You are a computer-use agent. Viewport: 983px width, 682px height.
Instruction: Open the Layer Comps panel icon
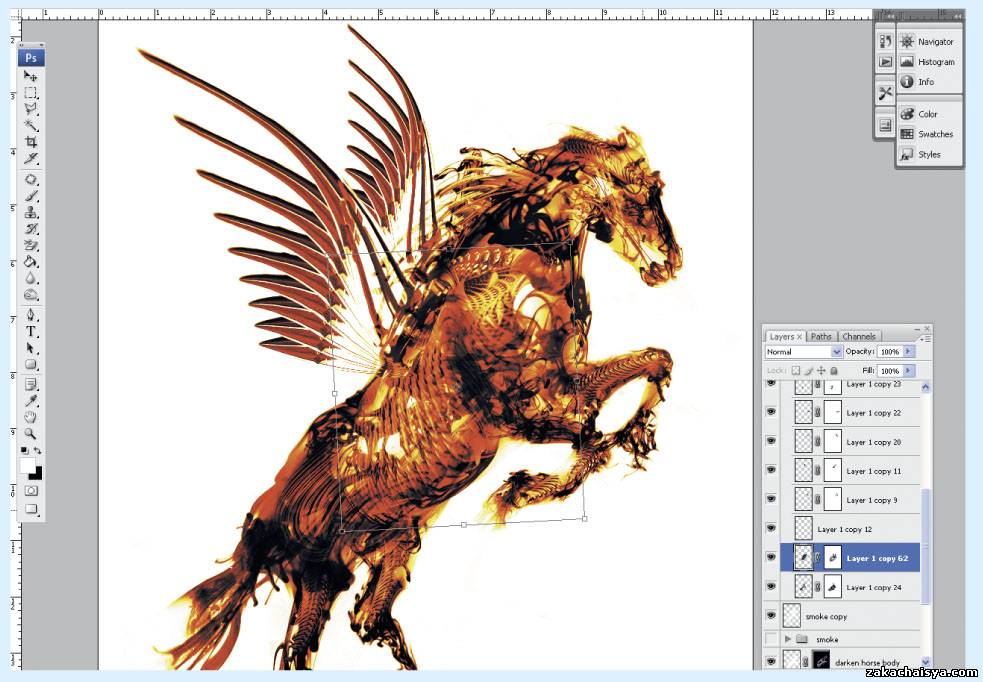[x=885, y=125]
